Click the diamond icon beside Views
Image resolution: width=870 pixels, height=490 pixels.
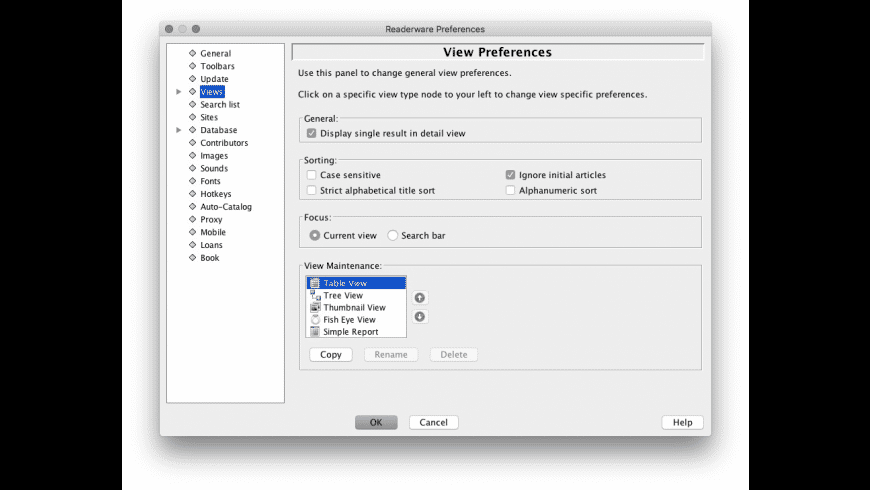click(x=193, y=92)
